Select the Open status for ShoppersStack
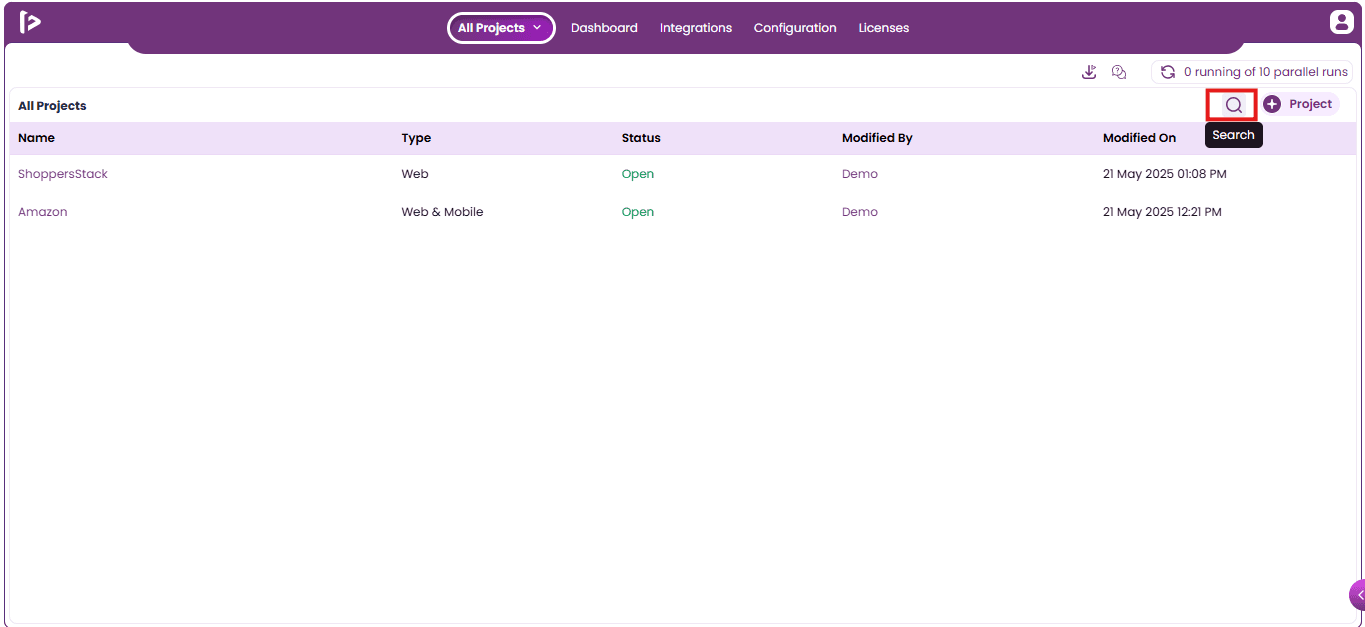 tap(638, 174)
